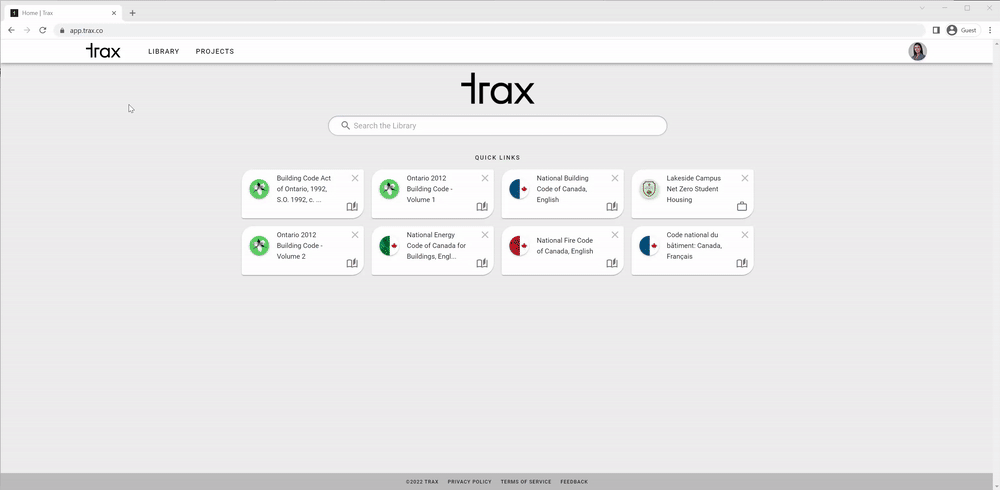
Task: Click briefcase icon on Lakeside Campus card
Action: point(742,206)
